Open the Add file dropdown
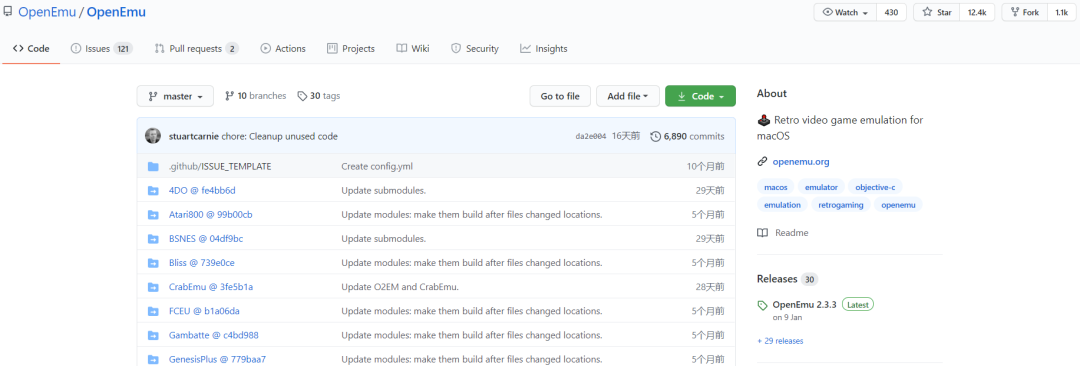 click(627, 96)
